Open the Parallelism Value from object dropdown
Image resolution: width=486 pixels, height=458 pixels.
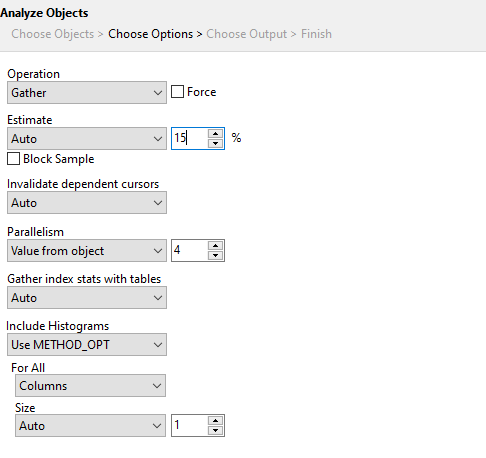(87, 250)
